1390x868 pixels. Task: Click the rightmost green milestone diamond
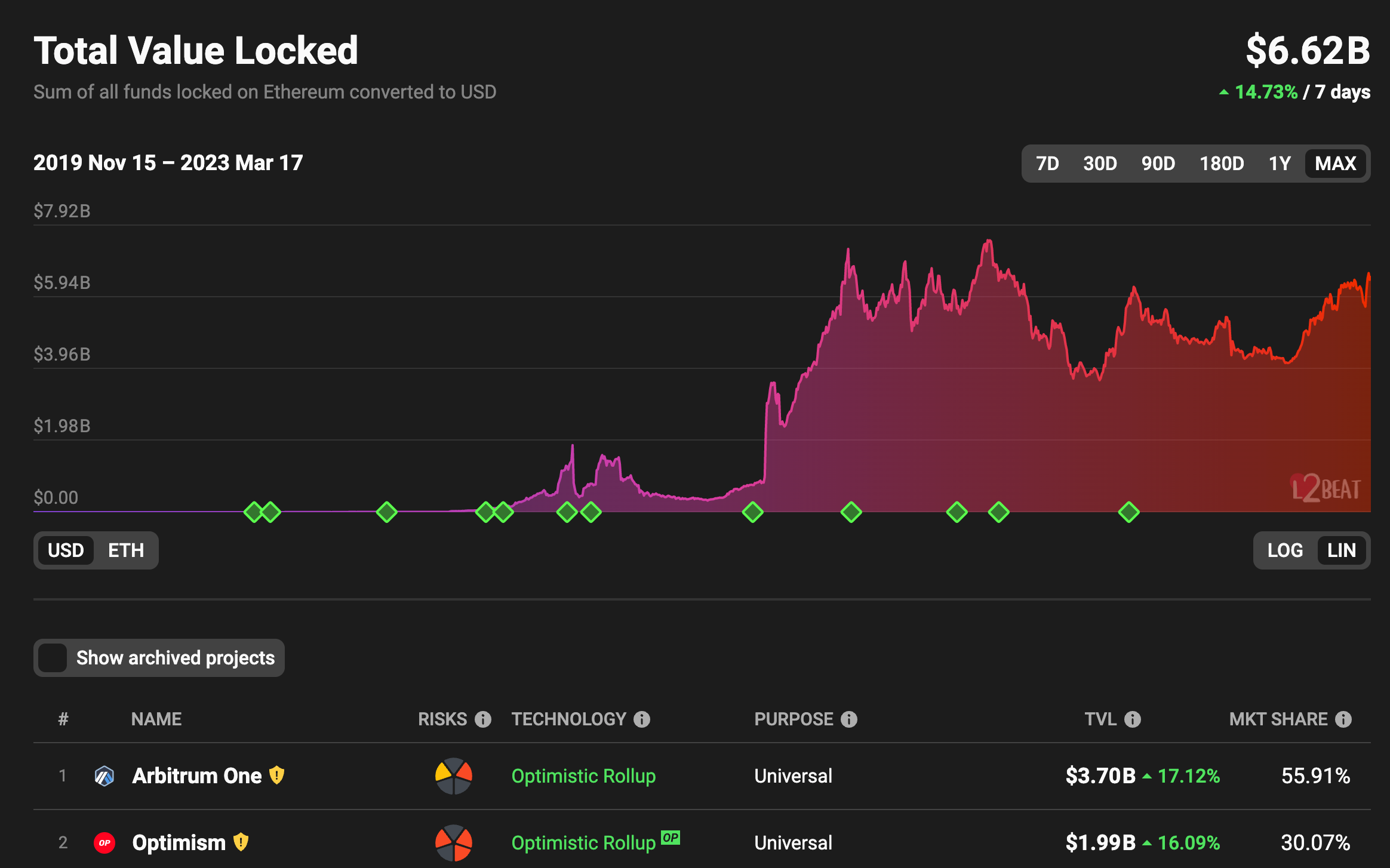1128,512
